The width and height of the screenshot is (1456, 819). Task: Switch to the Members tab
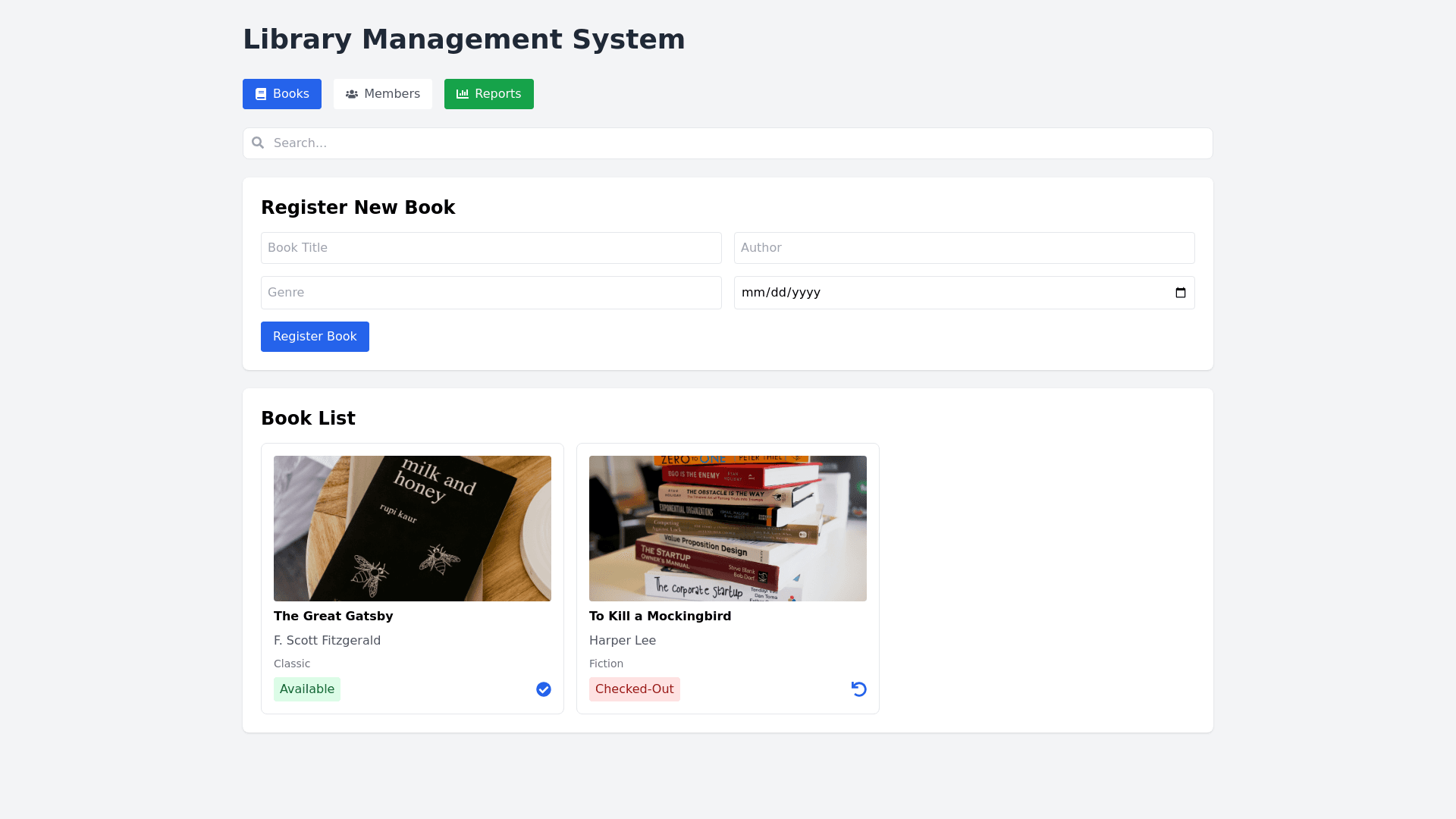pyautogui.click(x=383, y=94)
